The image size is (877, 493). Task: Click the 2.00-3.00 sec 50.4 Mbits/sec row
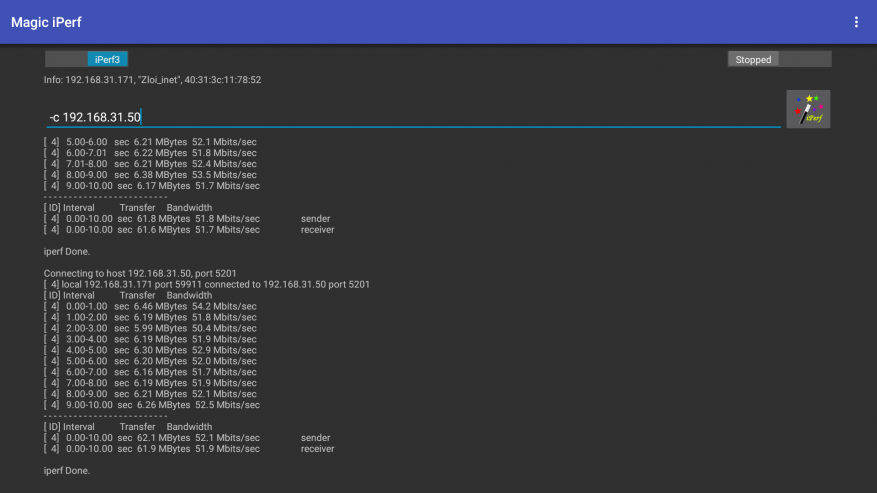(x=150, y=328)
